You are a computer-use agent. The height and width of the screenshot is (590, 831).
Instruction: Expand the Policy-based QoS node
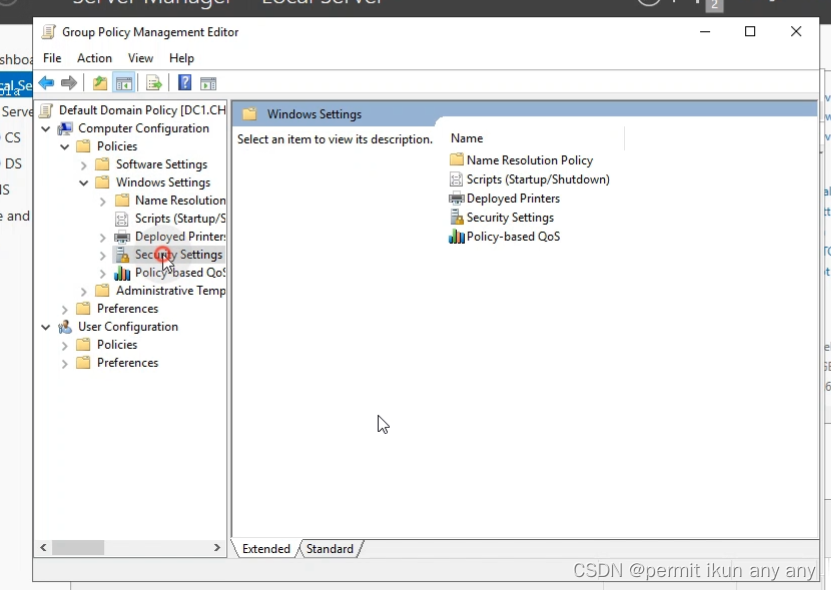click(x=103, y=273)
